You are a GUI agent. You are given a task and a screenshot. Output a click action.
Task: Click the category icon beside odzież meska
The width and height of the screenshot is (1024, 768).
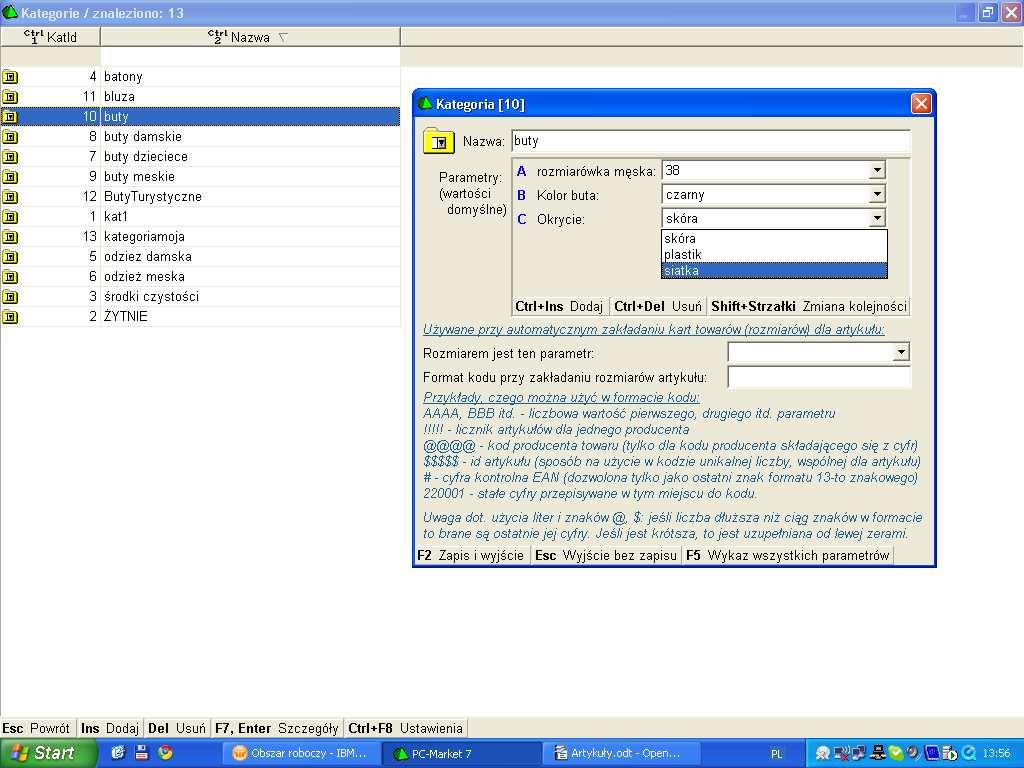[10, 277]
